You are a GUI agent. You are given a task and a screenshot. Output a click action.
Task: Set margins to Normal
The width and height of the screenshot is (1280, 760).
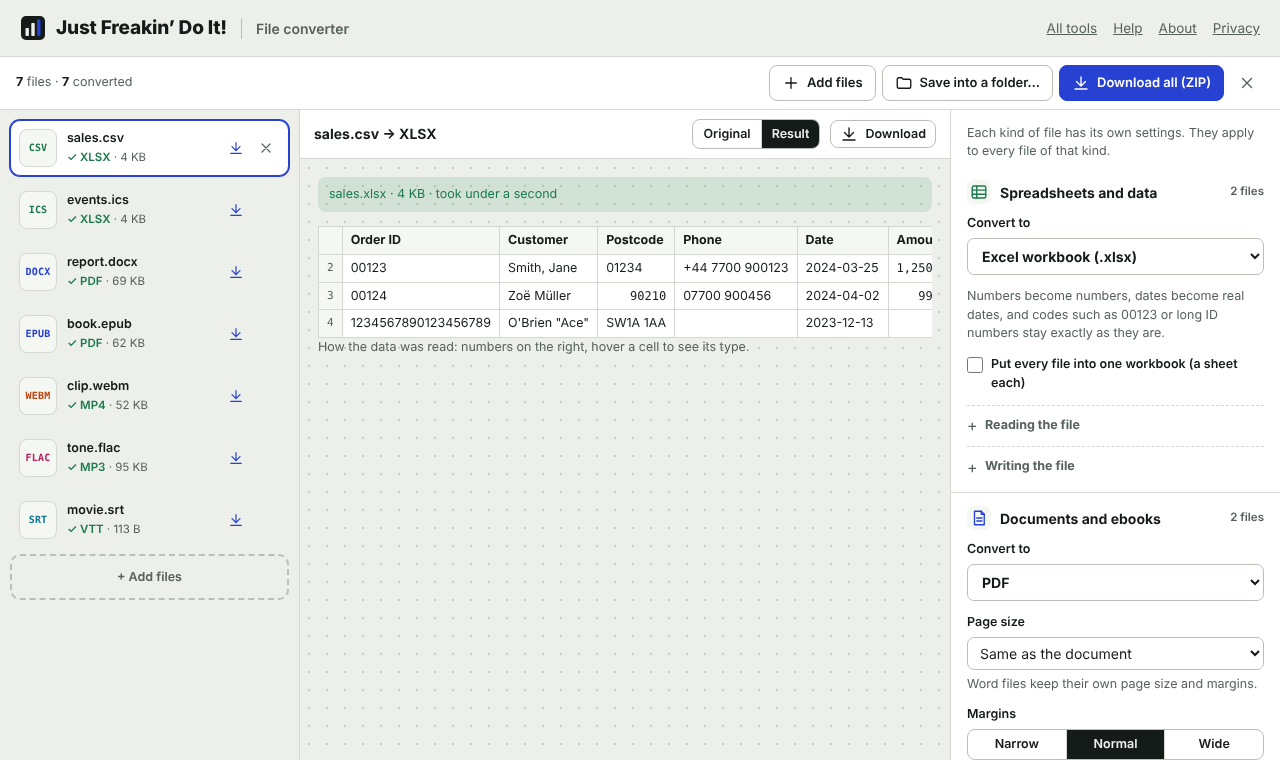pos(1115,744)
